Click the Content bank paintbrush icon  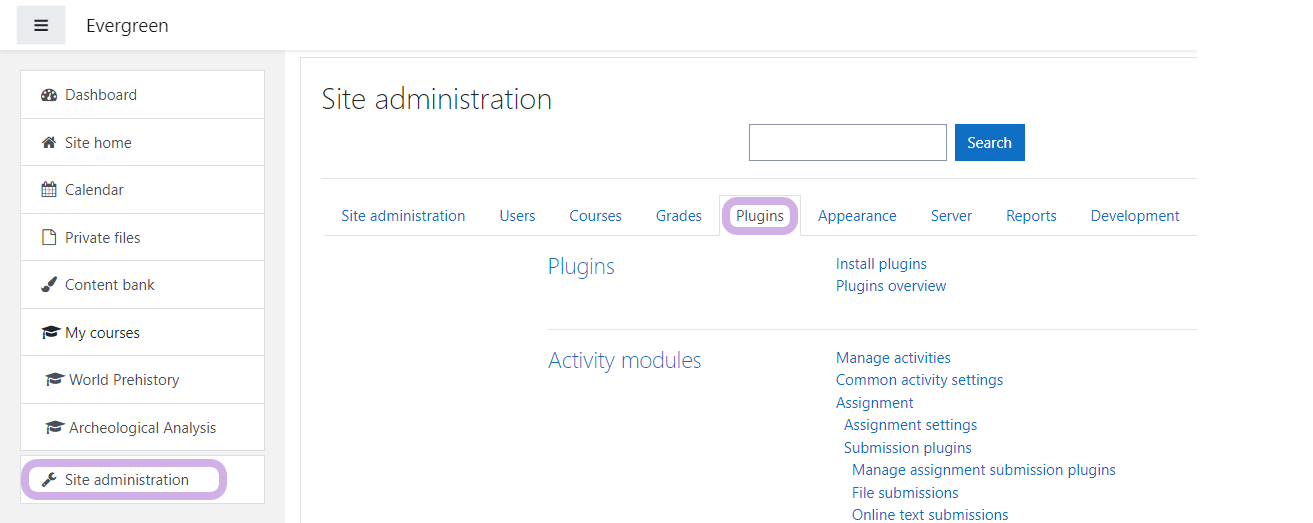(49, 285)
